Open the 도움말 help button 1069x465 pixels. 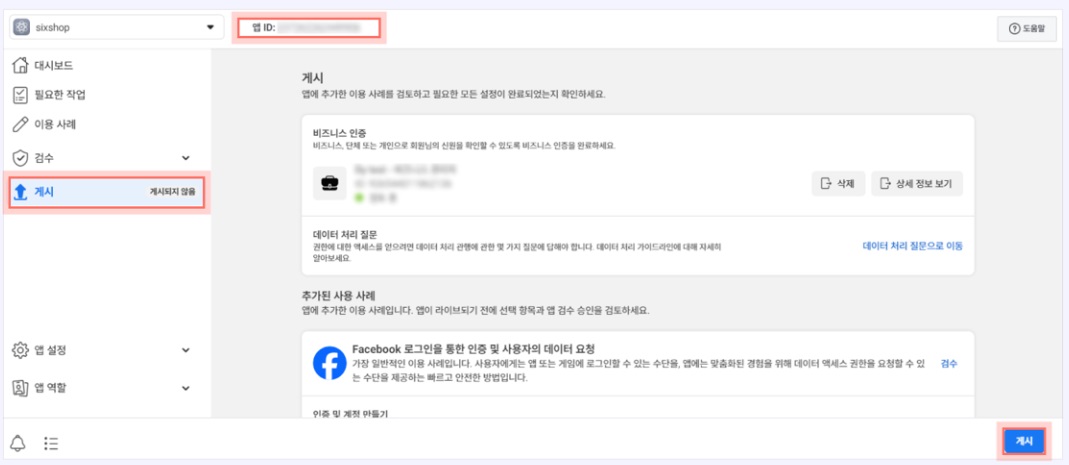point(1026,29)
